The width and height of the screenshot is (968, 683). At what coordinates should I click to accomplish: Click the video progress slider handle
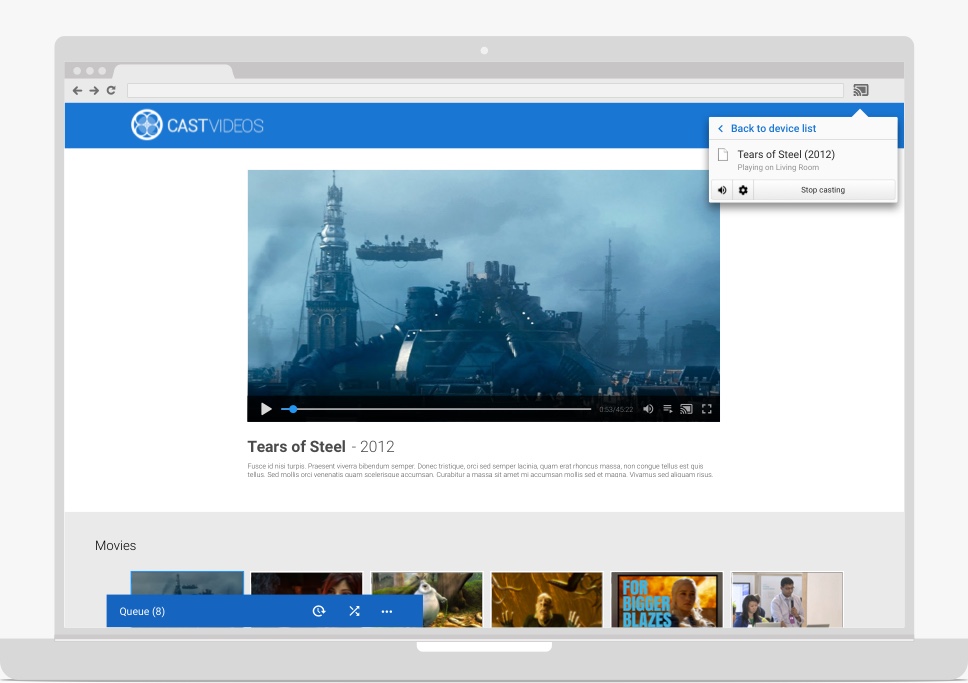pyautogui.click(x=292, y=409)
